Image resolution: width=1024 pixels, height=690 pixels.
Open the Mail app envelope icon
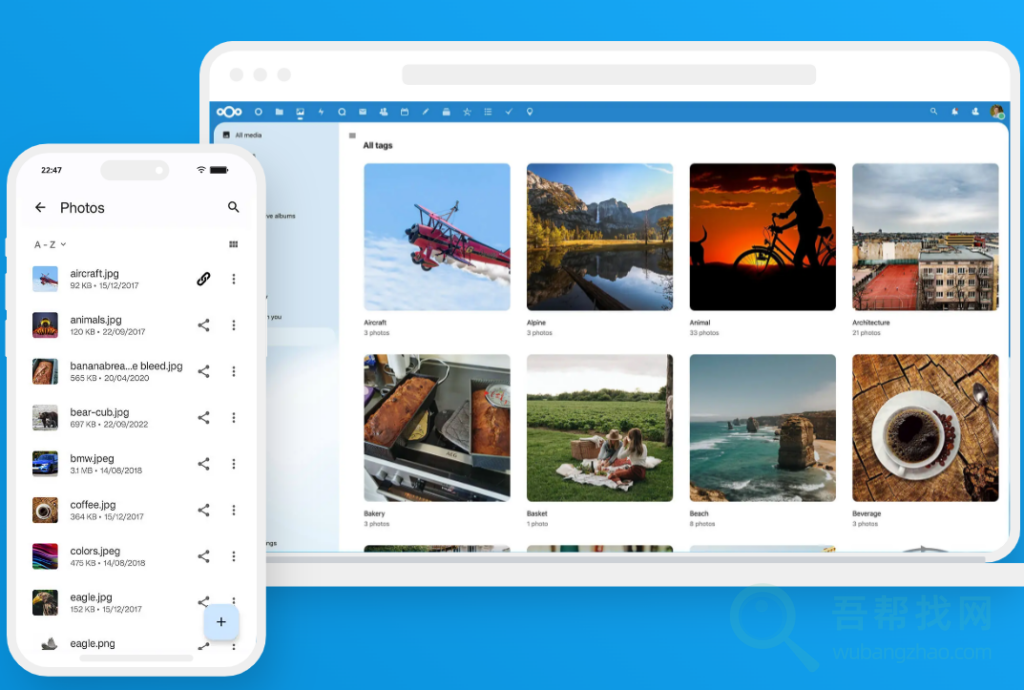pyautogui.click(x=363, y=112)
